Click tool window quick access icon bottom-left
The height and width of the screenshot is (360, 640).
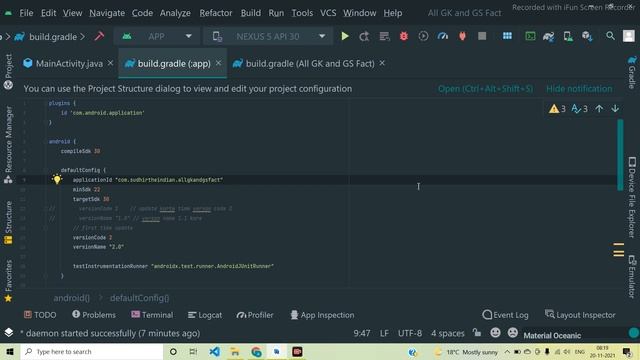[x=9, y=333]
